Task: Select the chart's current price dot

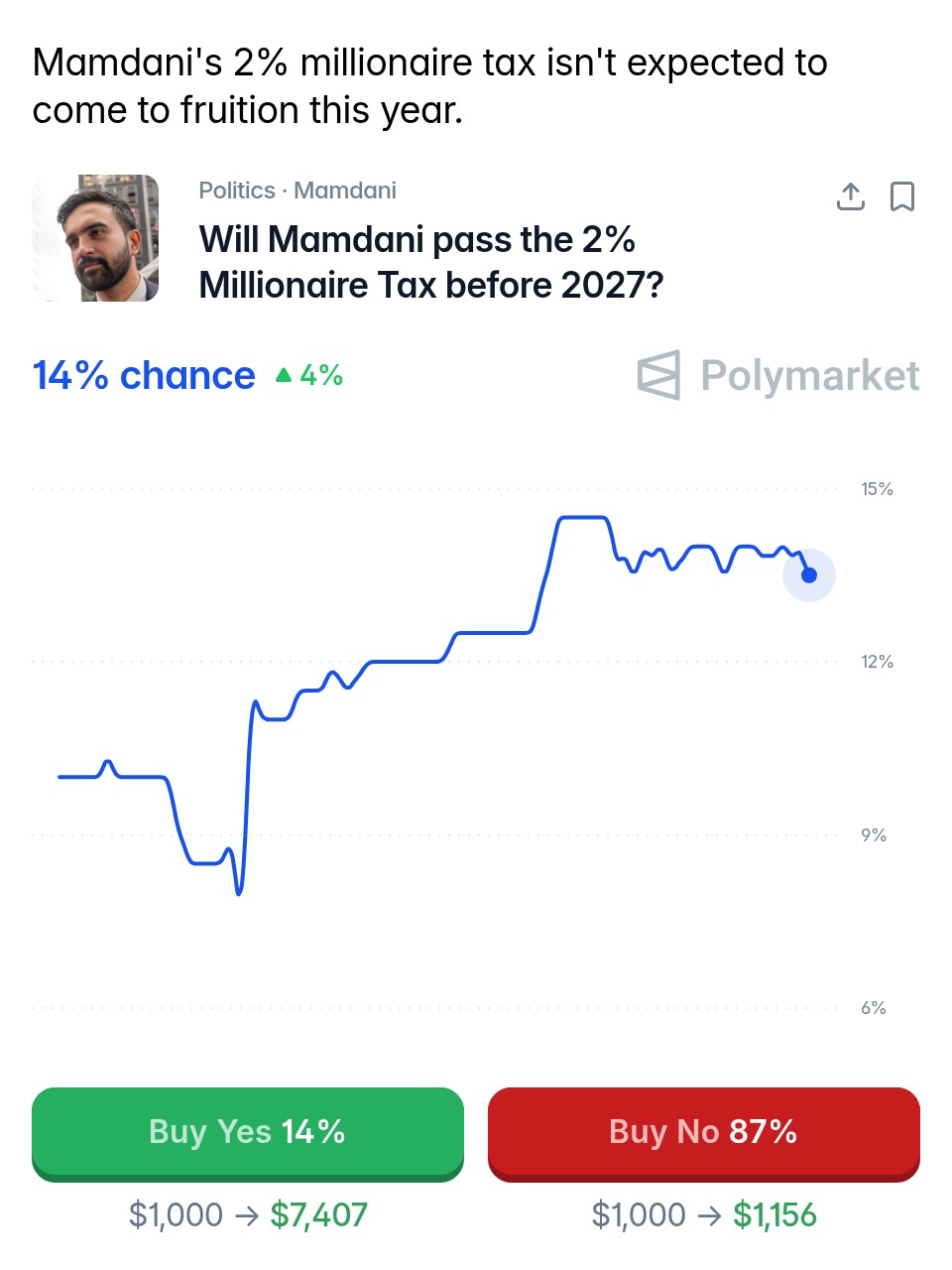Action: tap(809, 575)
